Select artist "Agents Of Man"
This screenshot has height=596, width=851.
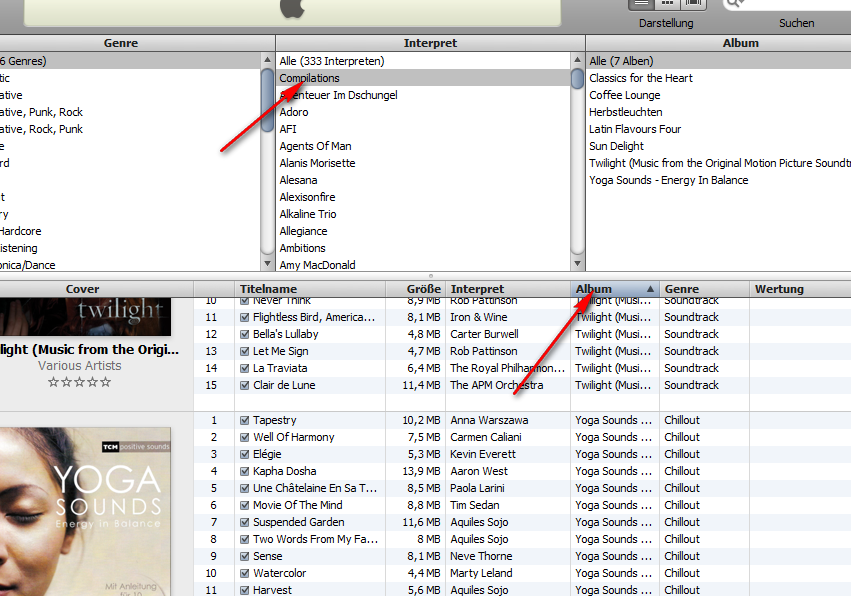point(423,146)
